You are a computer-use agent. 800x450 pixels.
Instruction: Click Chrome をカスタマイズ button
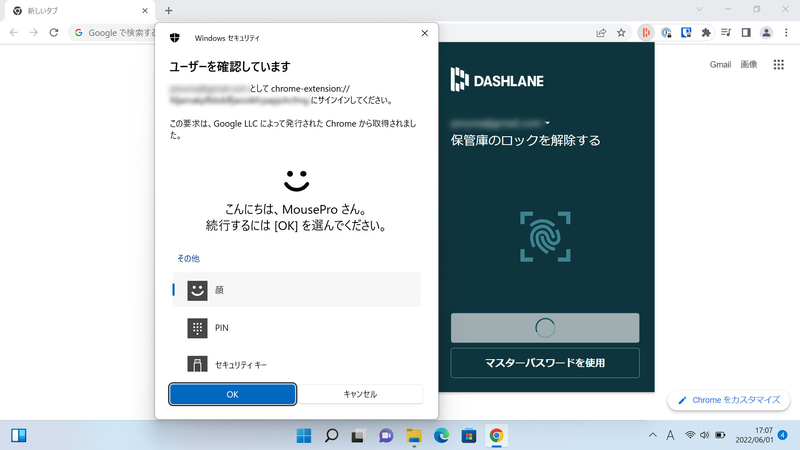point(729,400)
